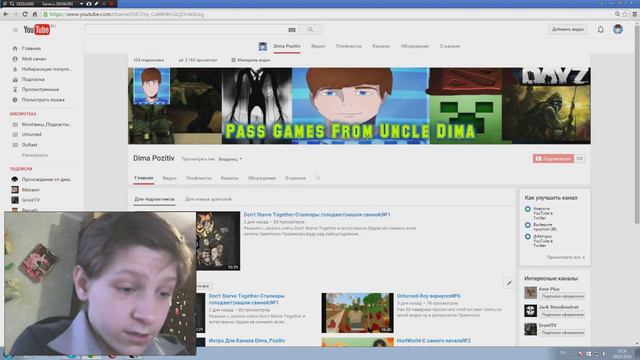Open Посмотреть позже in sidebar
The height and width of the screenshot is (360, 640).
point(43,100)
